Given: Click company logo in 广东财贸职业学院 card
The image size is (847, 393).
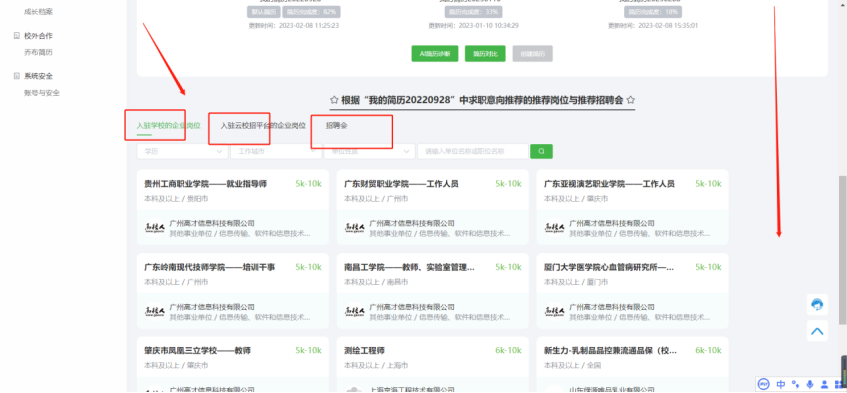Looking at the screenshot, I should coord(355,227).
